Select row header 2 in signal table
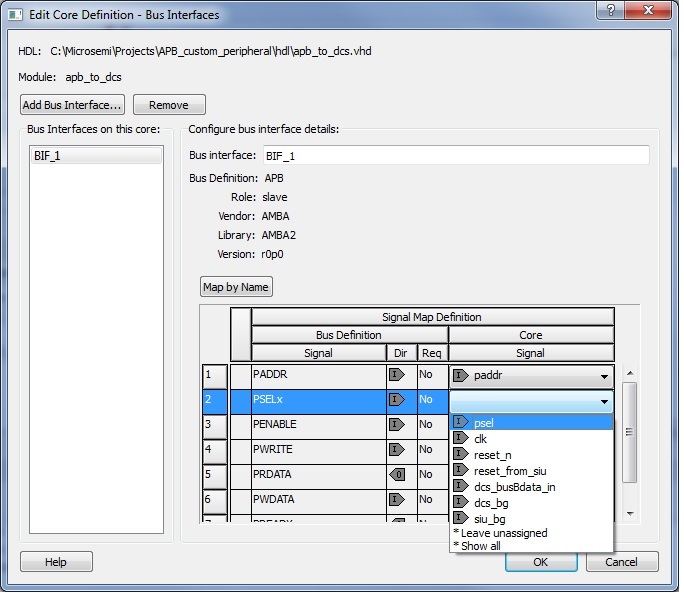This screenshot has height=595, width=684. click(216, 403)
